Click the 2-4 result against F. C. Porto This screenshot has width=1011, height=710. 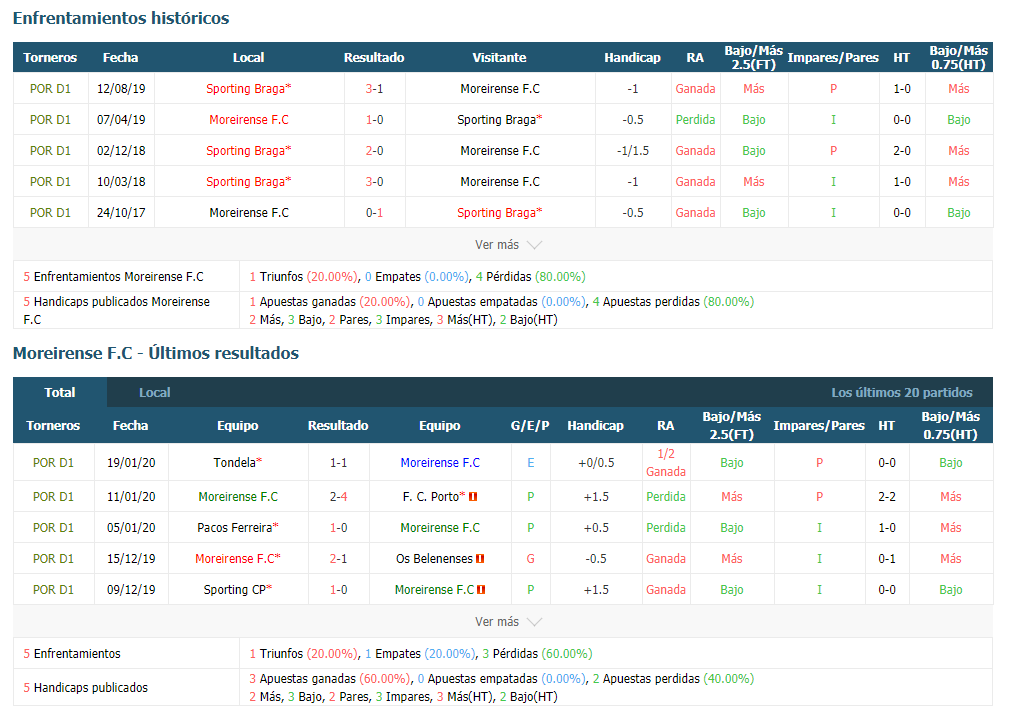(x=339, y=497)
